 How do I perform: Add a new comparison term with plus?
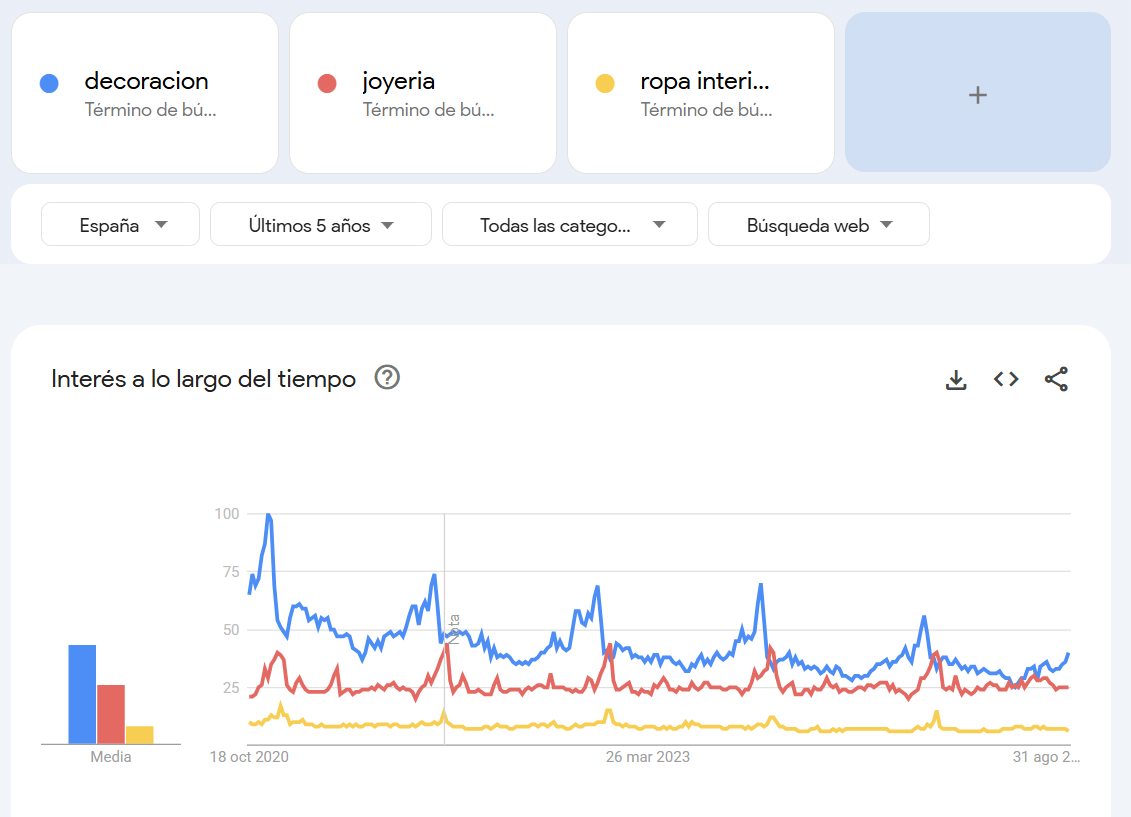pyautogui.click(x=977, y=93)
